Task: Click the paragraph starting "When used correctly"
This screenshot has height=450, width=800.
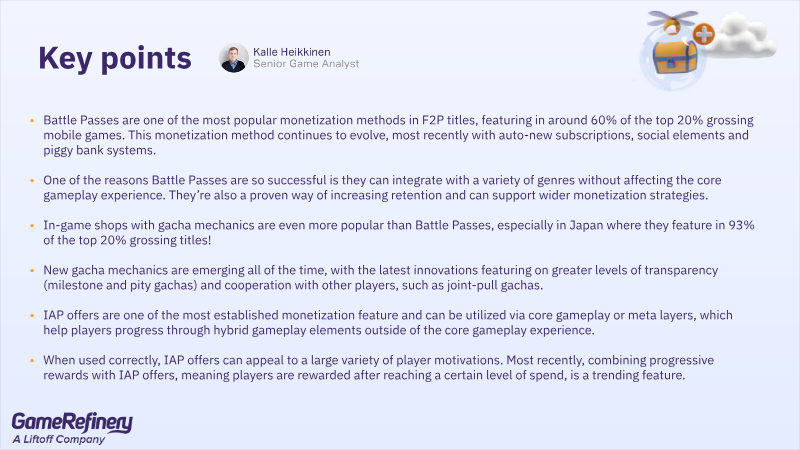Action: coord(400,366)
